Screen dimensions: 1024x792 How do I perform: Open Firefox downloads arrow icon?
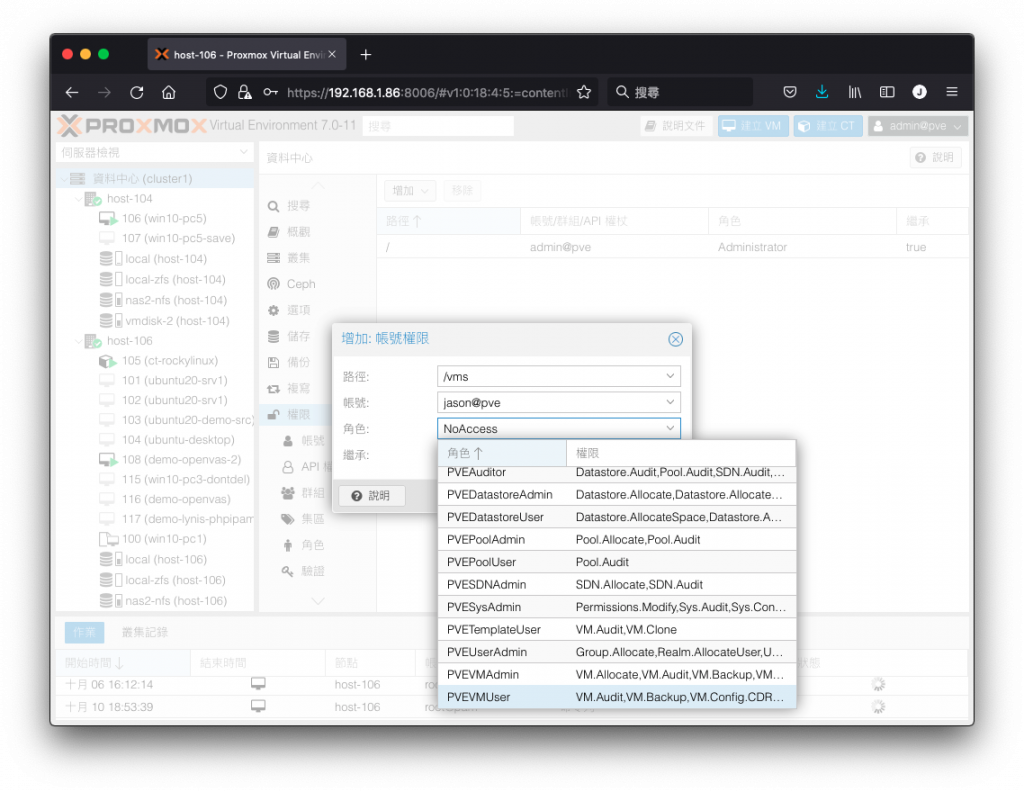[x=822, y=92]
